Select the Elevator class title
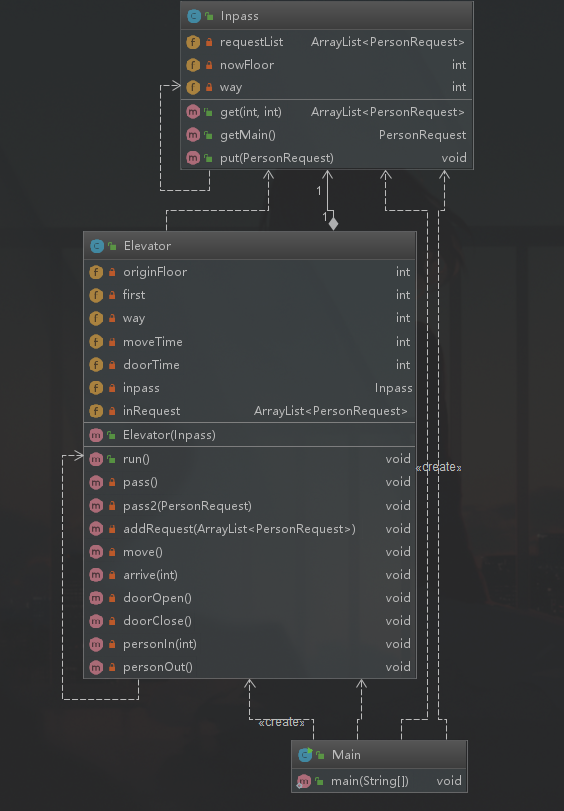 point(147,246)
